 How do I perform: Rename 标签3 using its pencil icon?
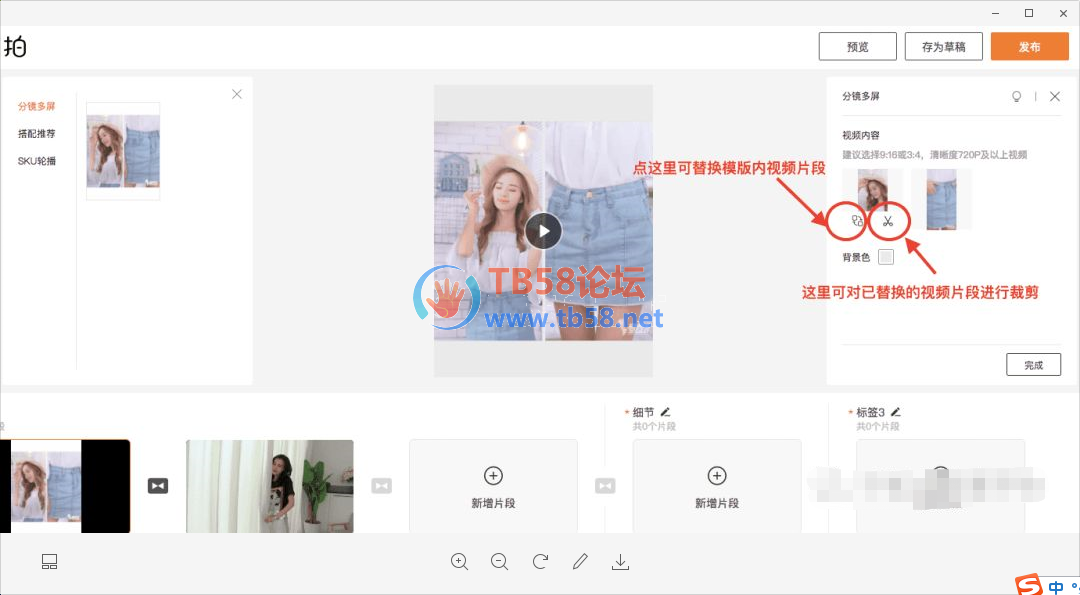(x=896, y=411)
